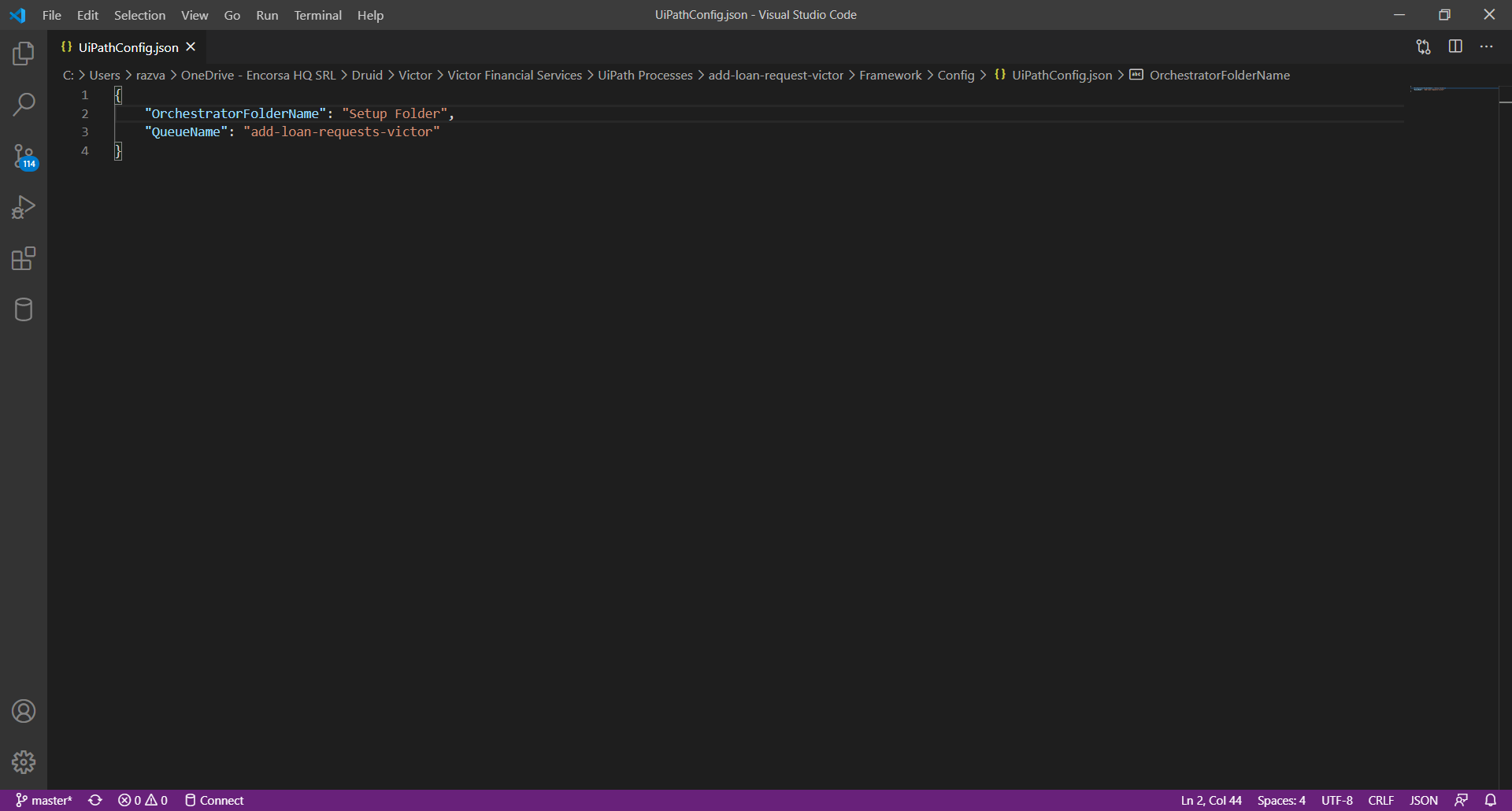Expand the UiPathConfig.json breadcrumb item
Viewport: 1512px width, 811px height.
point(1054,75)
